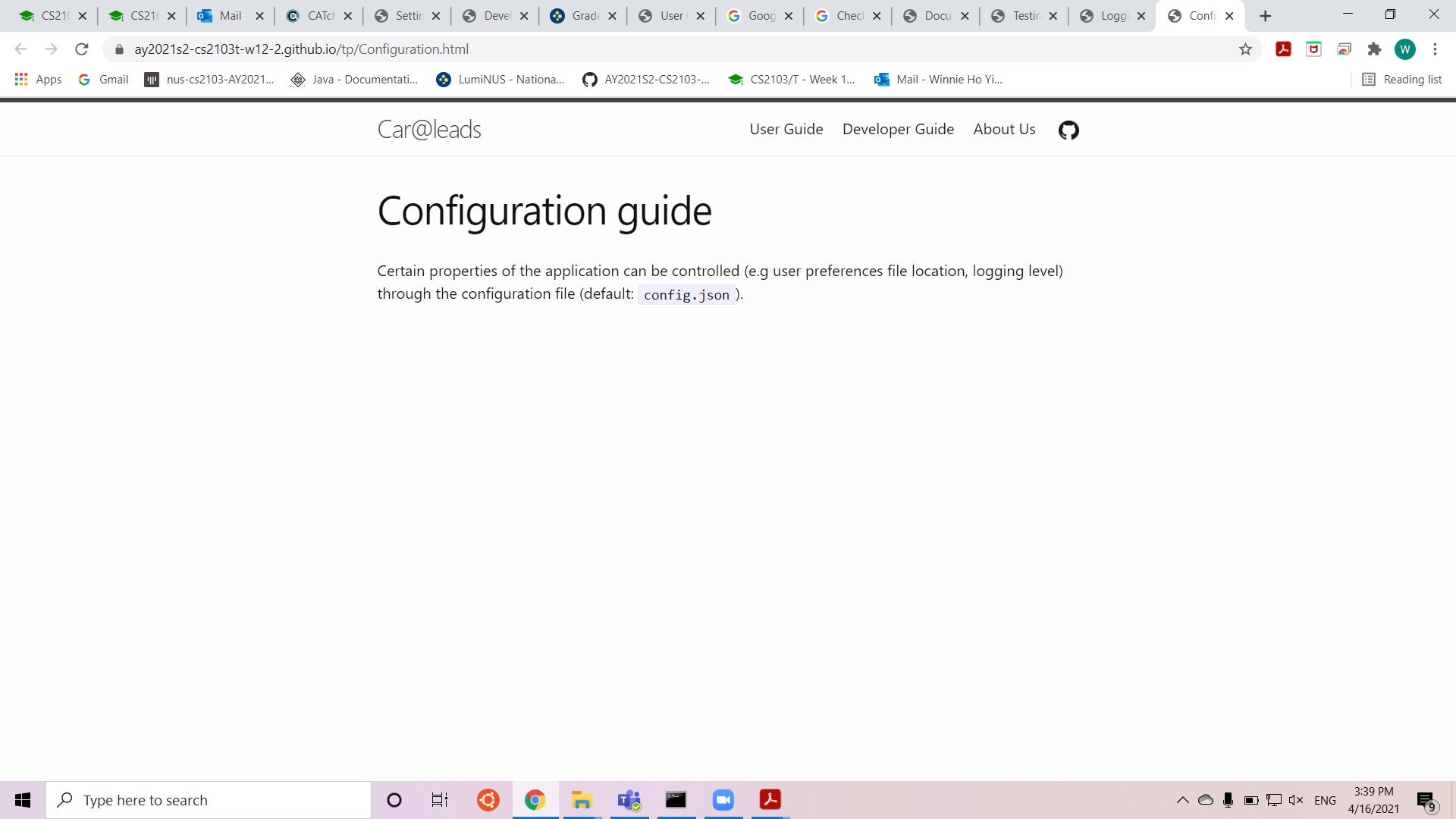Visit the About Us page
The image size is (1456, 819).
point(1004,130)
